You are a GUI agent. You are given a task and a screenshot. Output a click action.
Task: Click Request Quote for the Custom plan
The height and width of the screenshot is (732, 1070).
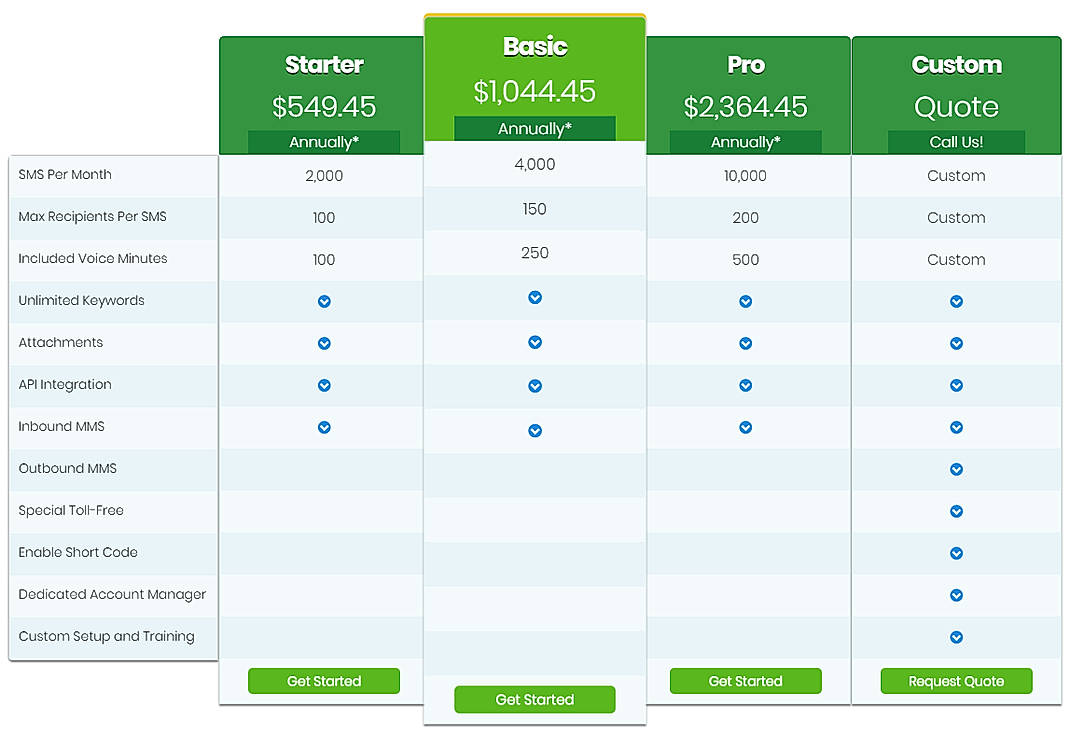point(957,680)
